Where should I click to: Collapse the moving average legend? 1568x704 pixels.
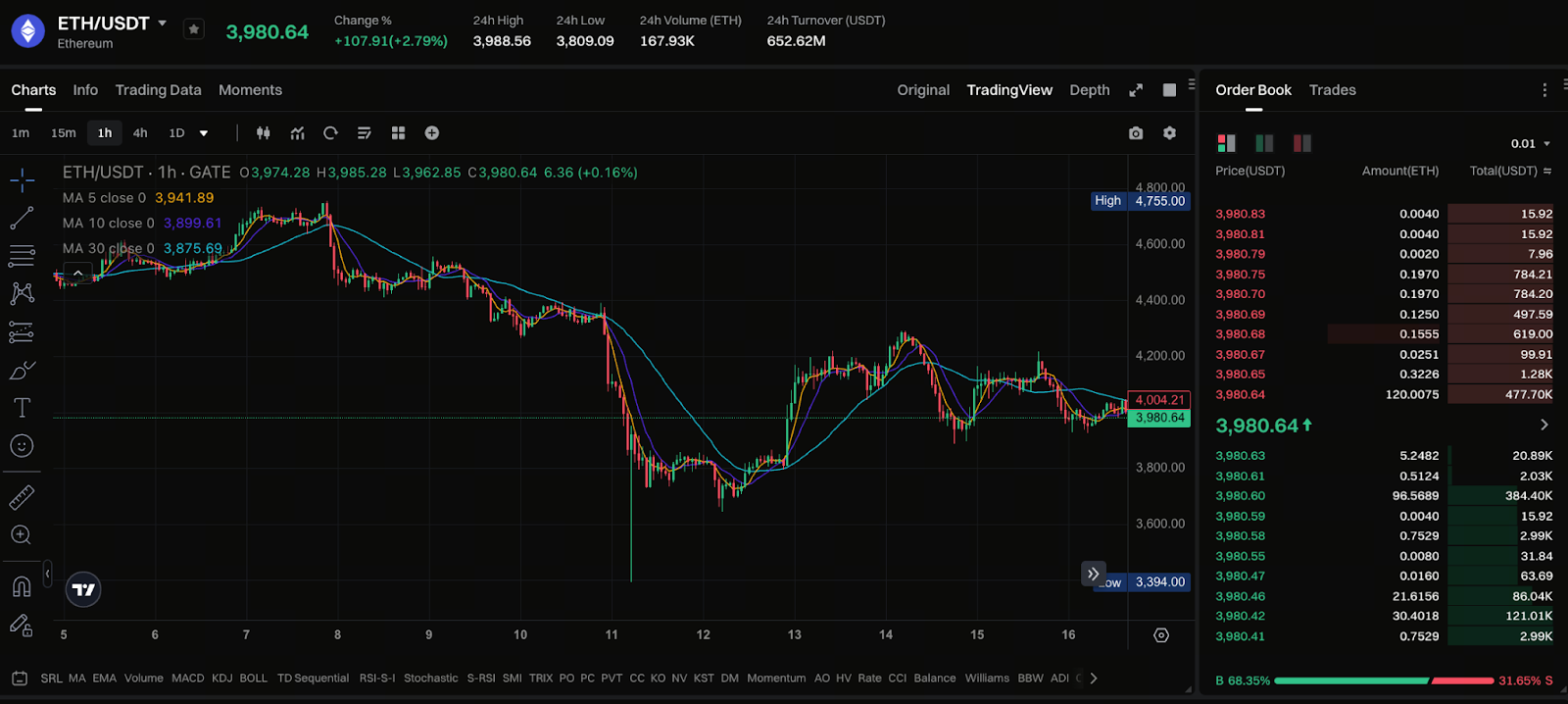[77, 274]
